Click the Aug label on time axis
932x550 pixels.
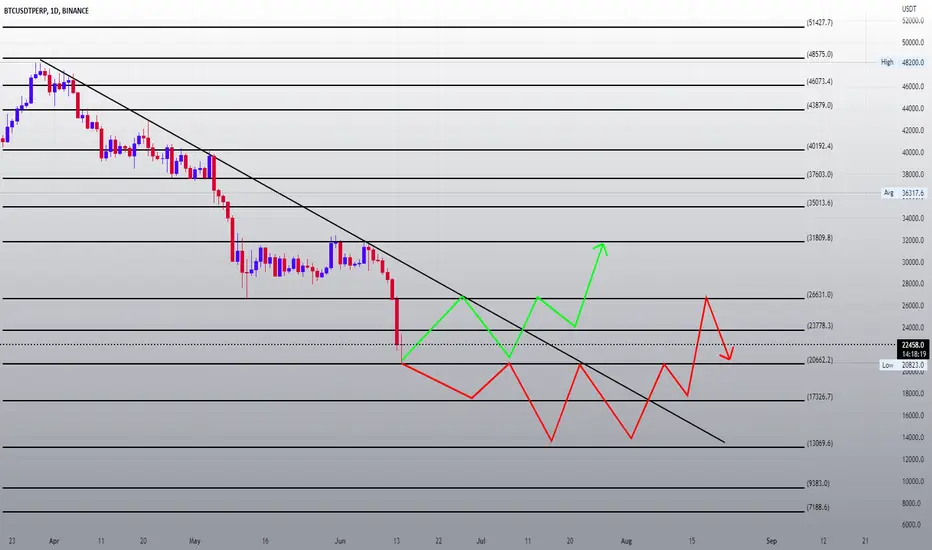tap(626, 541)
